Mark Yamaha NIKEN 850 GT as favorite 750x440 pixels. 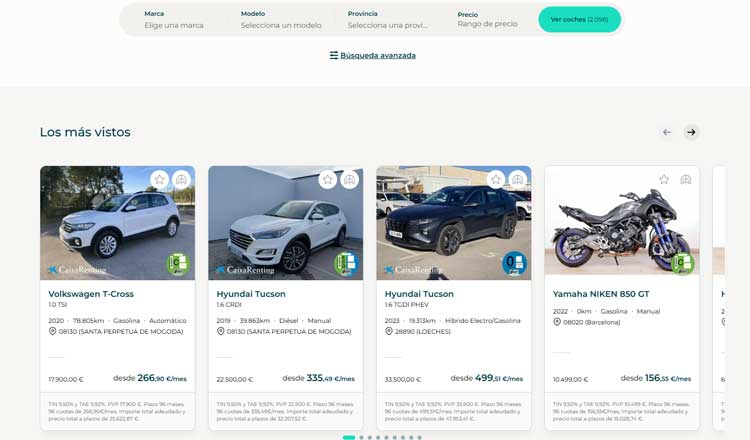[x=664, y=180]
